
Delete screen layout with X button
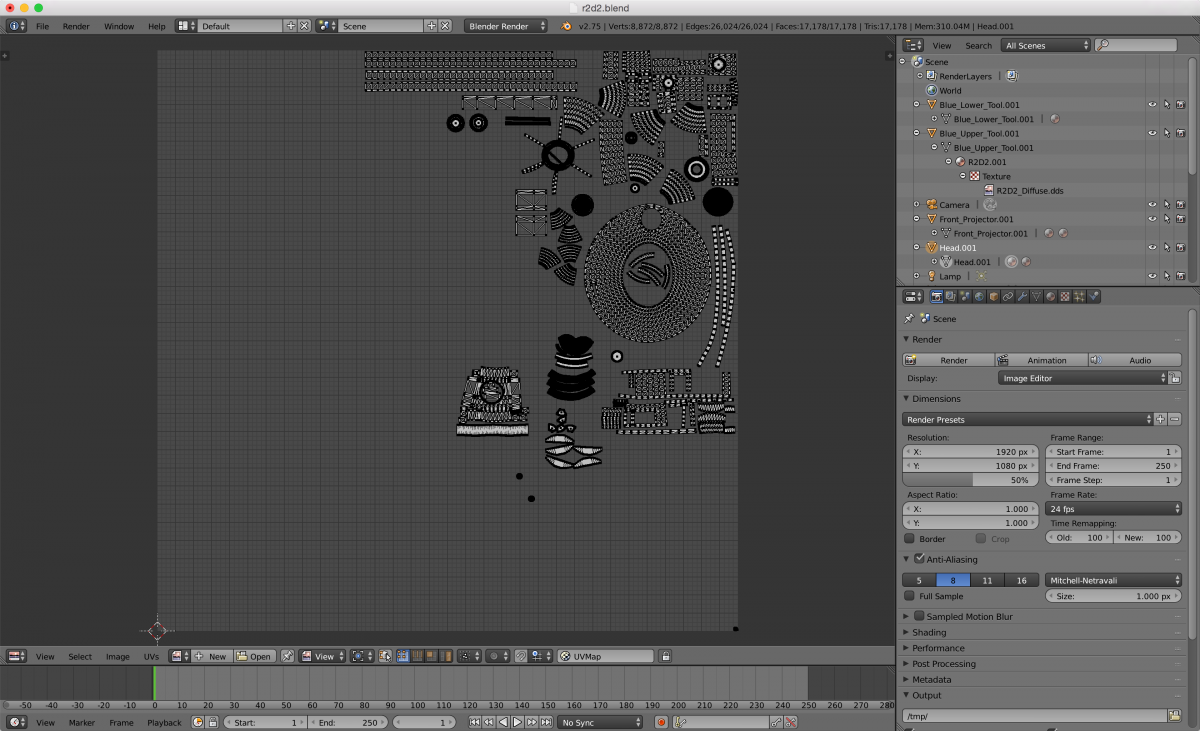tap(304, 26)
